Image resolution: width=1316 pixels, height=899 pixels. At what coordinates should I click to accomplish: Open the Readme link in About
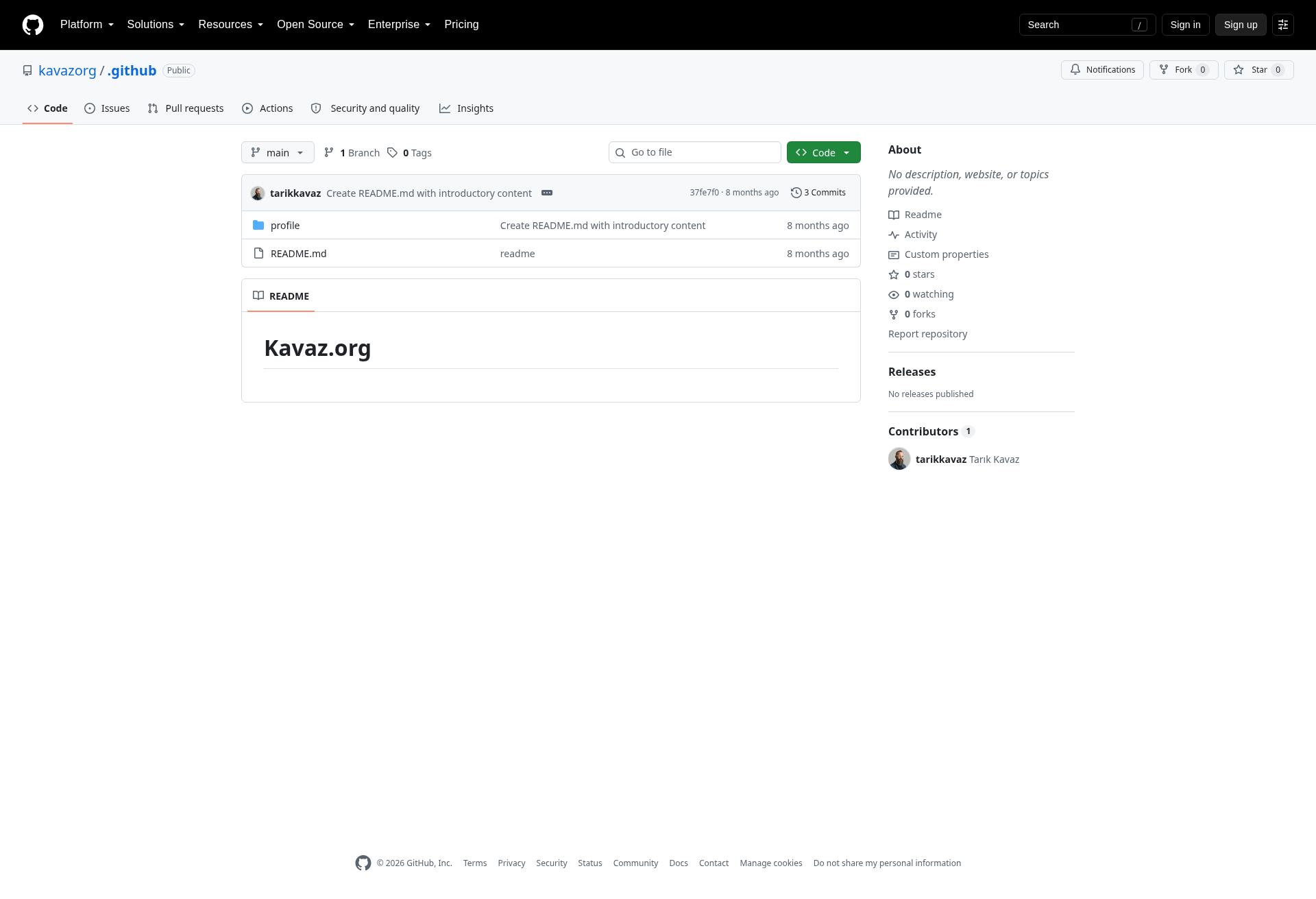(x=915, y=215)
